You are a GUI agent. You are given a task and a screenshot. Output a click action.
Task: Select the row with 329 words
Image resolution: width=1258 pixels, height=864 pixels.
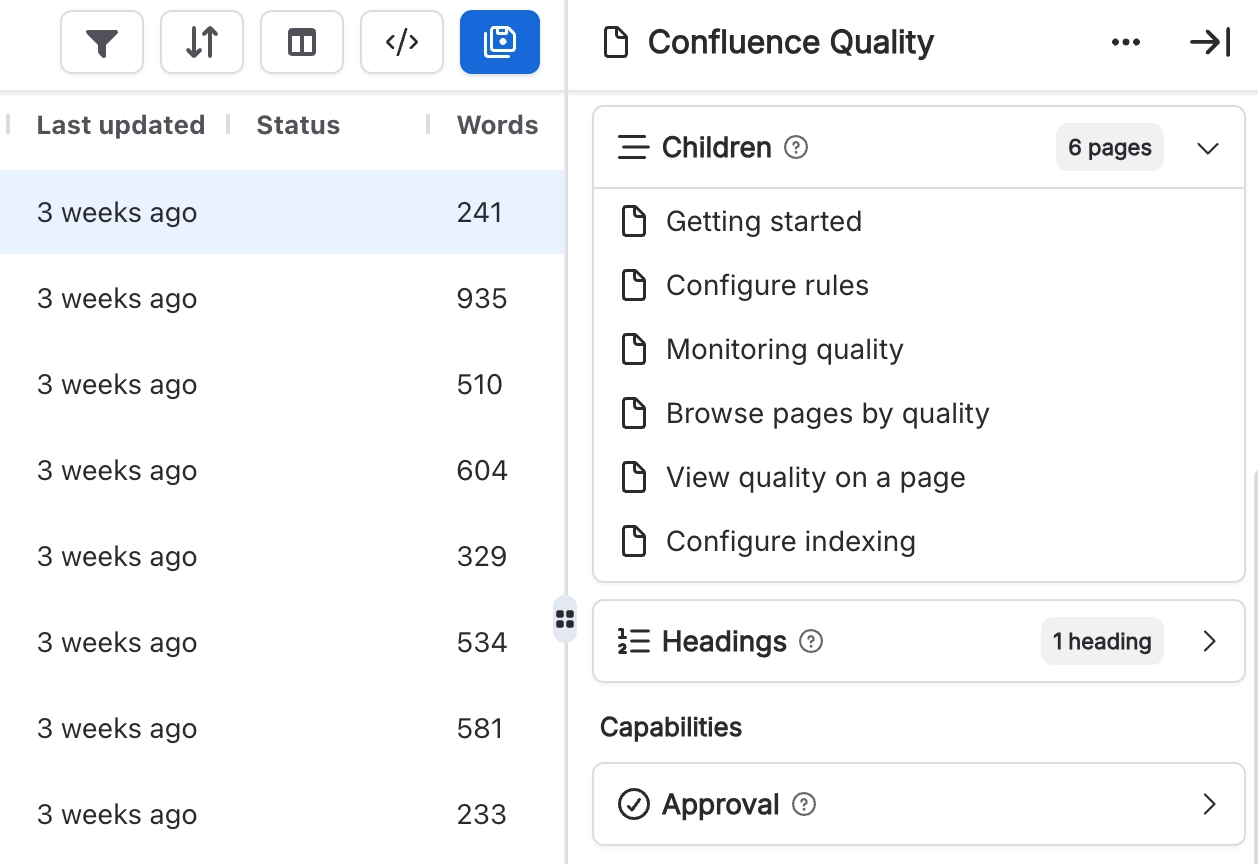(x=282, y=556)
